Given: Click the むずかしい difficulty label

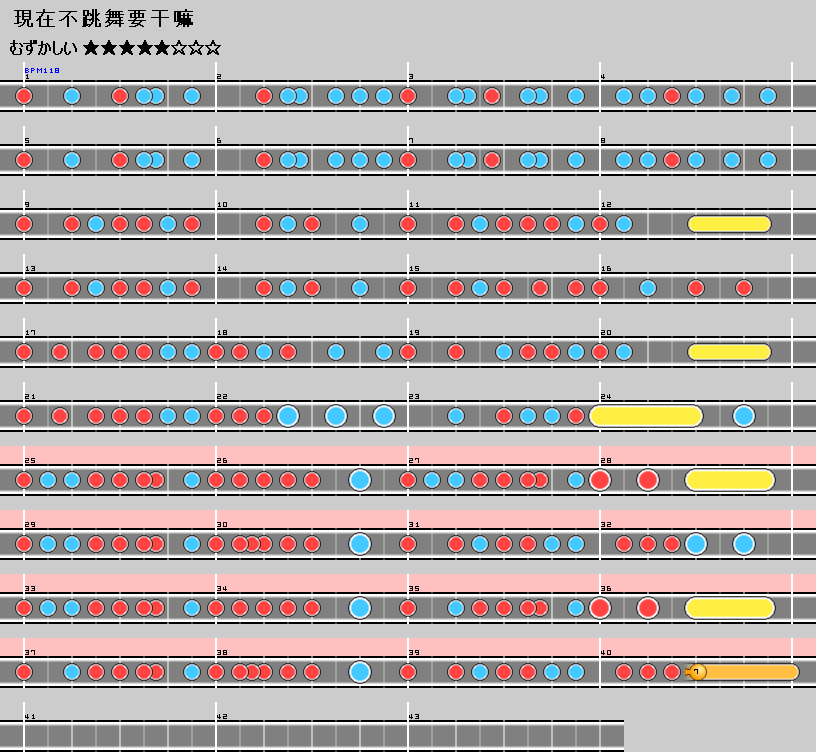Looking at the screenshot, I should tap(43, 47).
